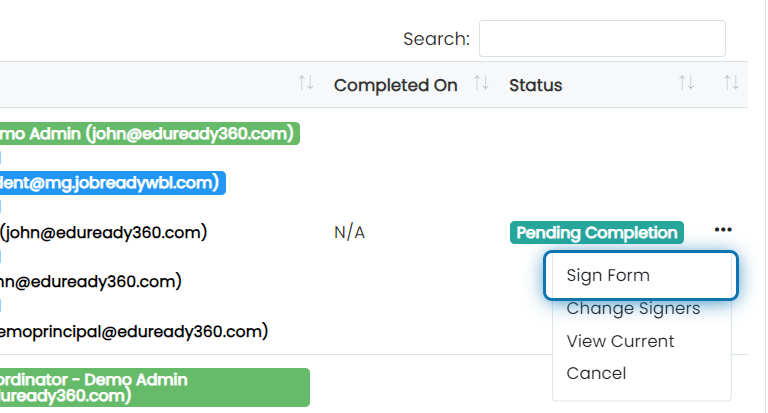Click the green Demo Admin signer badge

tap(149, 134)
